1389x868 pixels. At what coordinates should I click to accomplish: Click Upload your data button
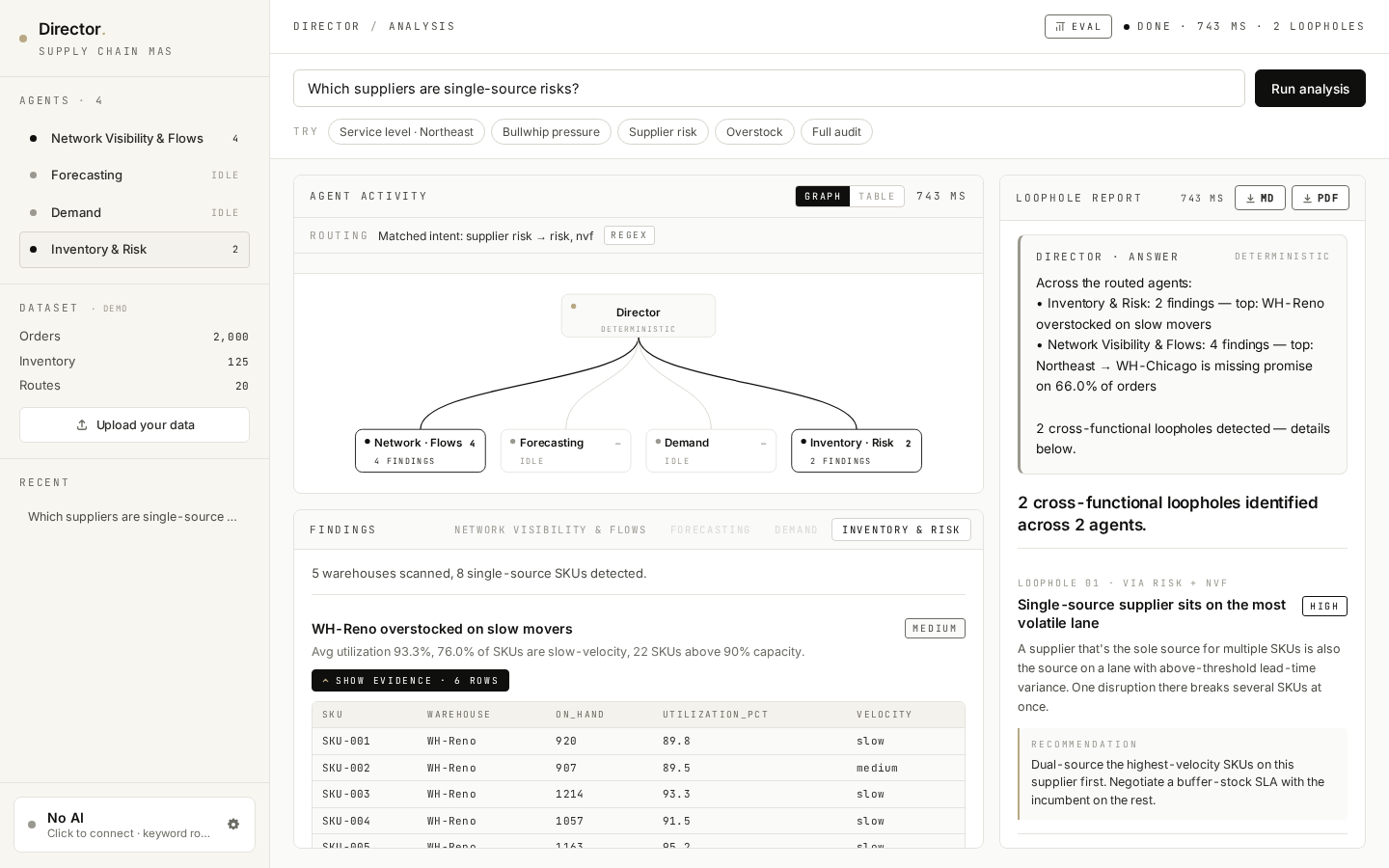click(134, 425)
